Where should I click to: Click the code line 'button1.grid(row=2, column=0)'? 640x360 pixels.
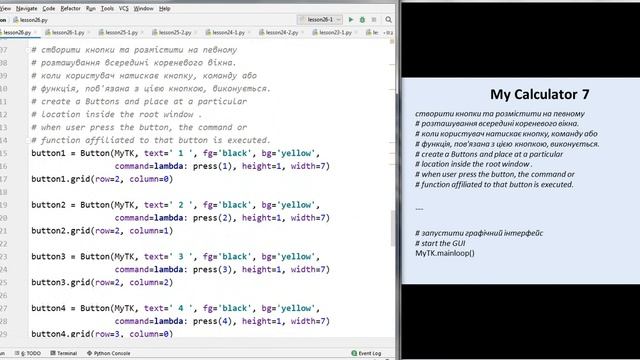click(x=102, y=179)
